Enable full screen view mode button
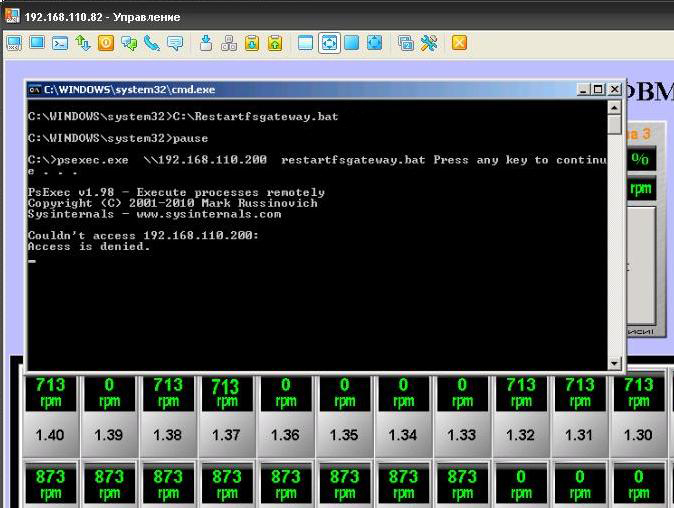 [352, 43]
